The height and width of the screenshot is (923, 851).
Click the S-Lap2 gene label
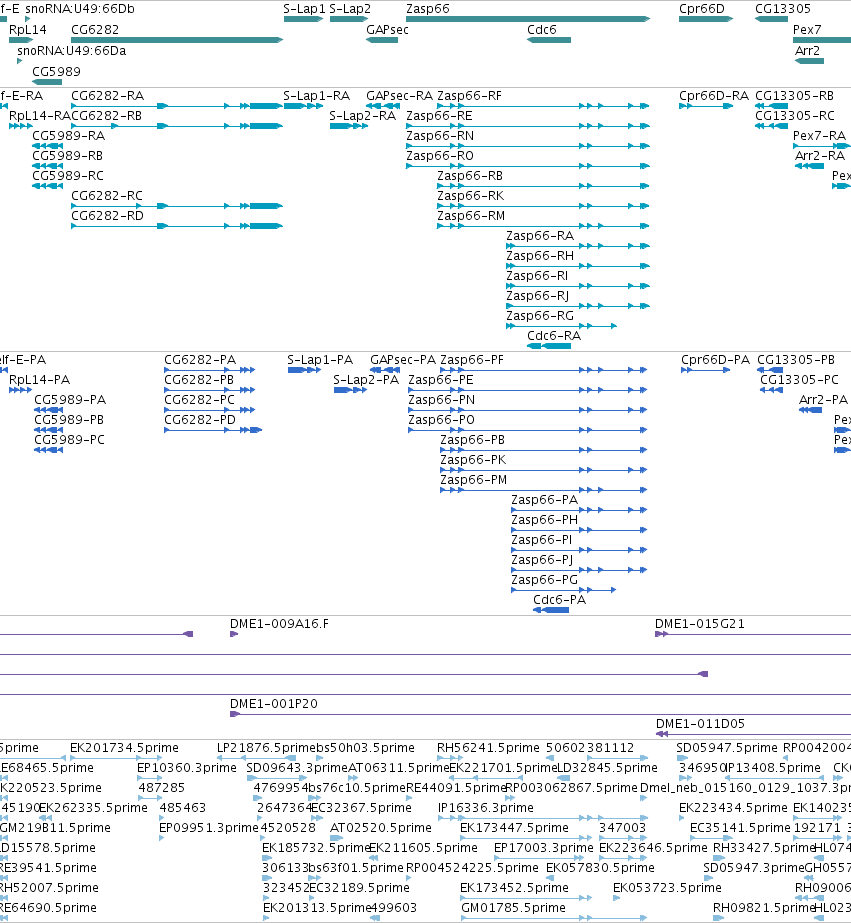(350, 9)
